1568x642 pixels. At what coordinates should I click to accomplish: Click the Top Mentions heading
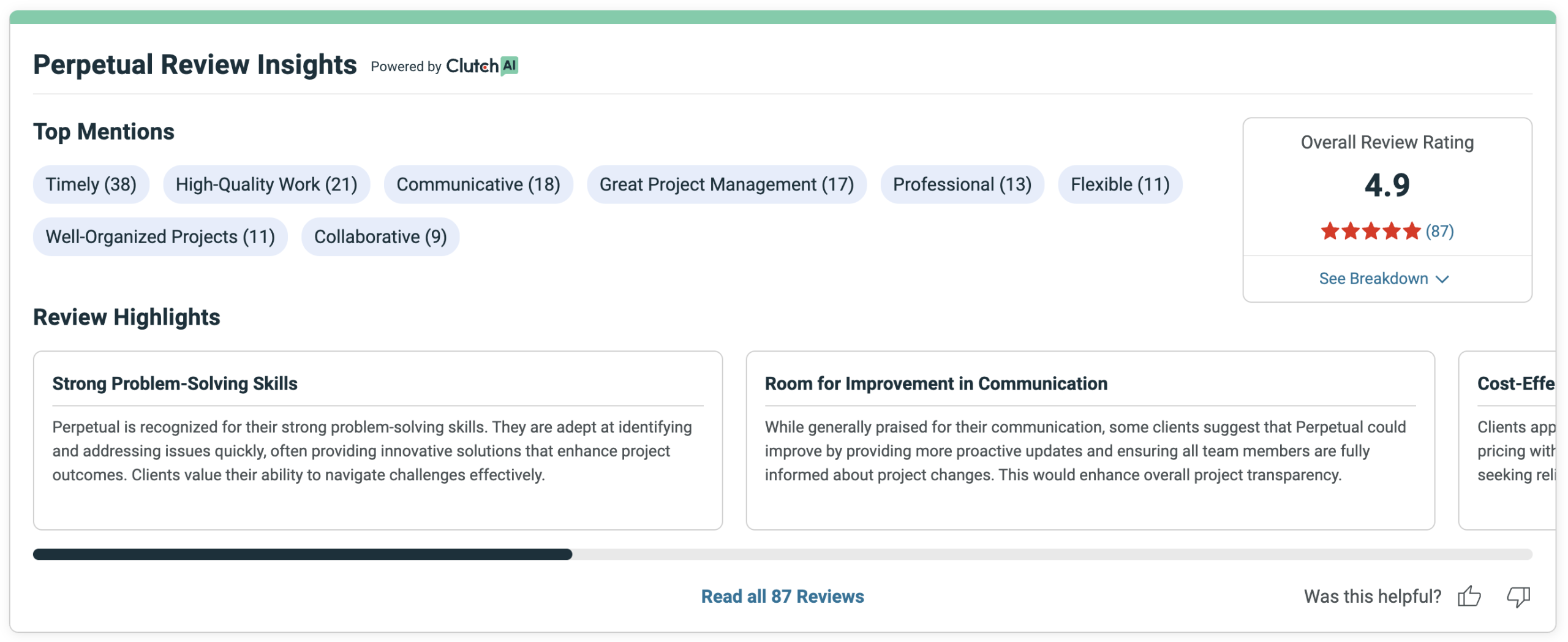click(104, 132)
